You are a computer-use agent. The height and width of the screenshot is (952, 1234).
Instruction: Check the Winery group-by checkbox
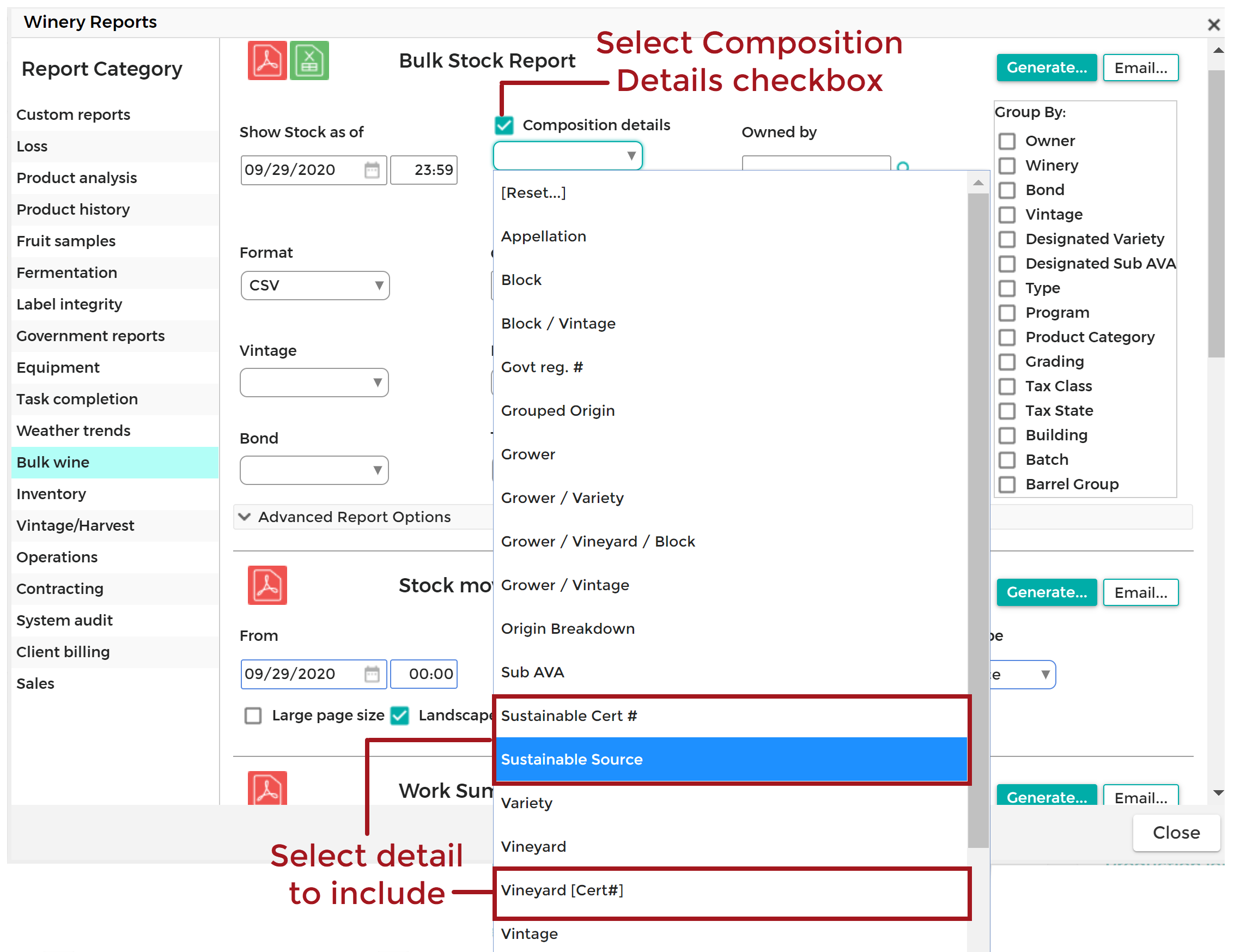(1007, 166)
